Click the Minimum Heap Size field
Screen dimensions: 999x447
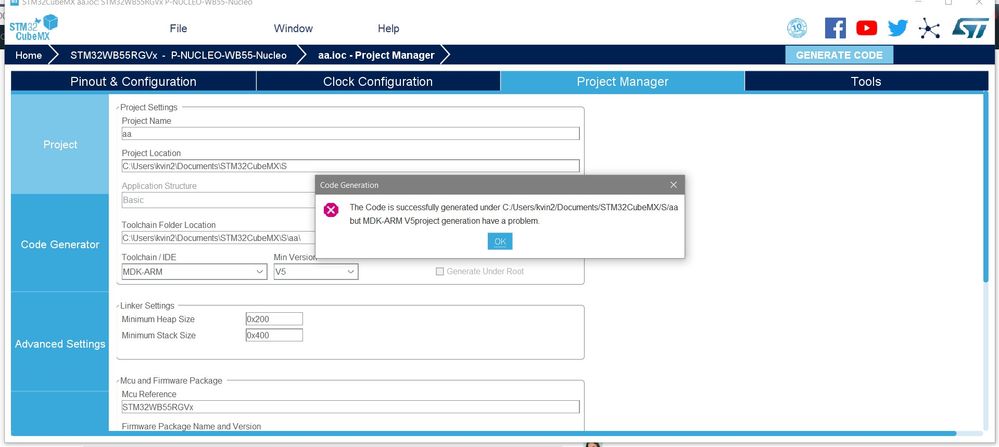coord(274,319)
